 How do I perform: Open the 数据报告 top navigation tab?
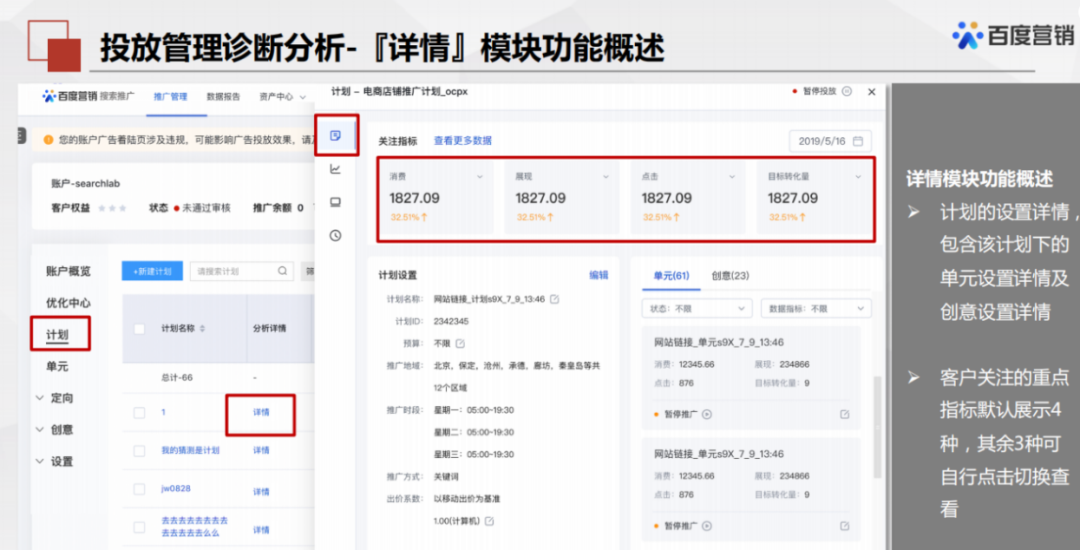coord(223,97)
